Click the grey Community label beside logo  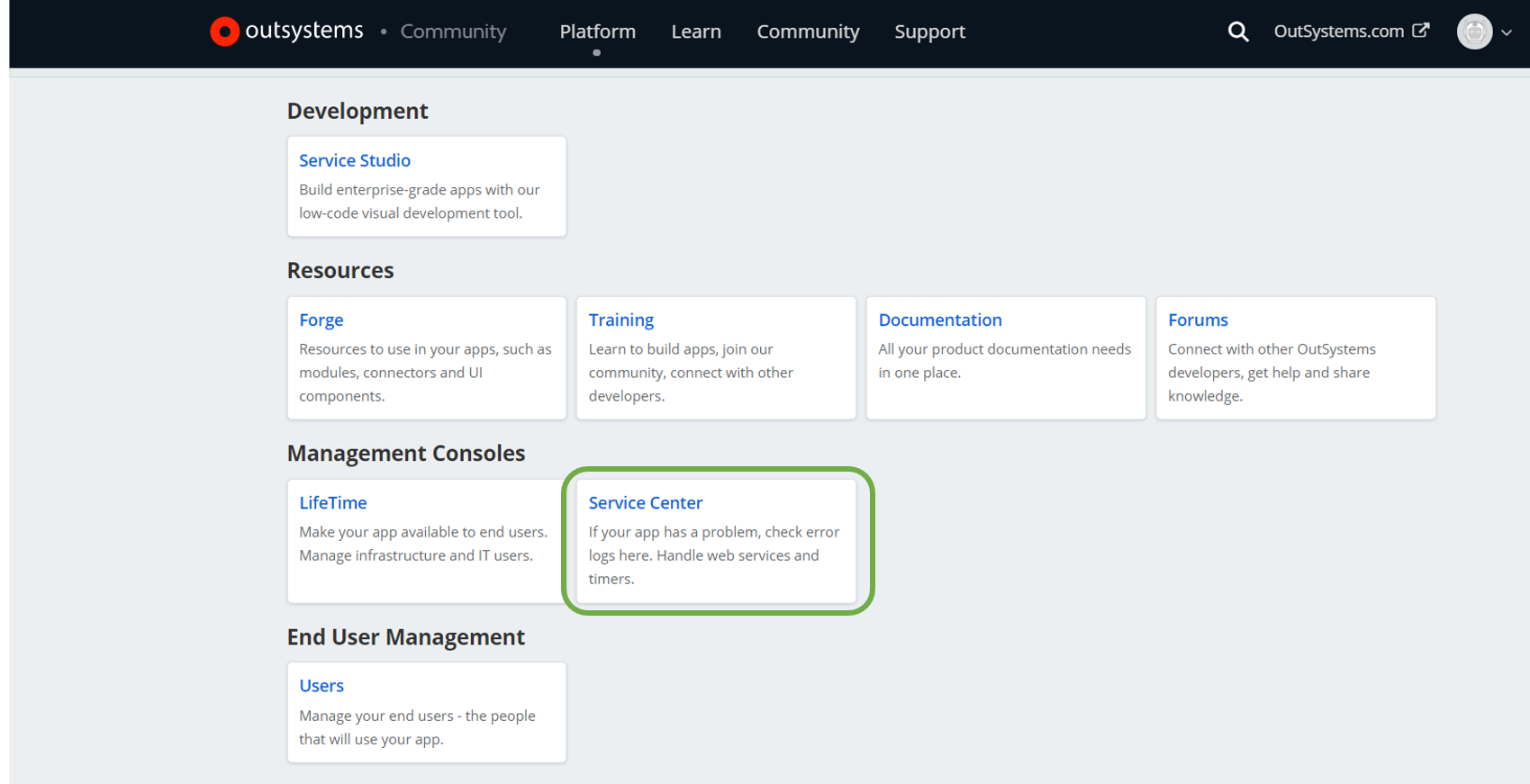453,32
